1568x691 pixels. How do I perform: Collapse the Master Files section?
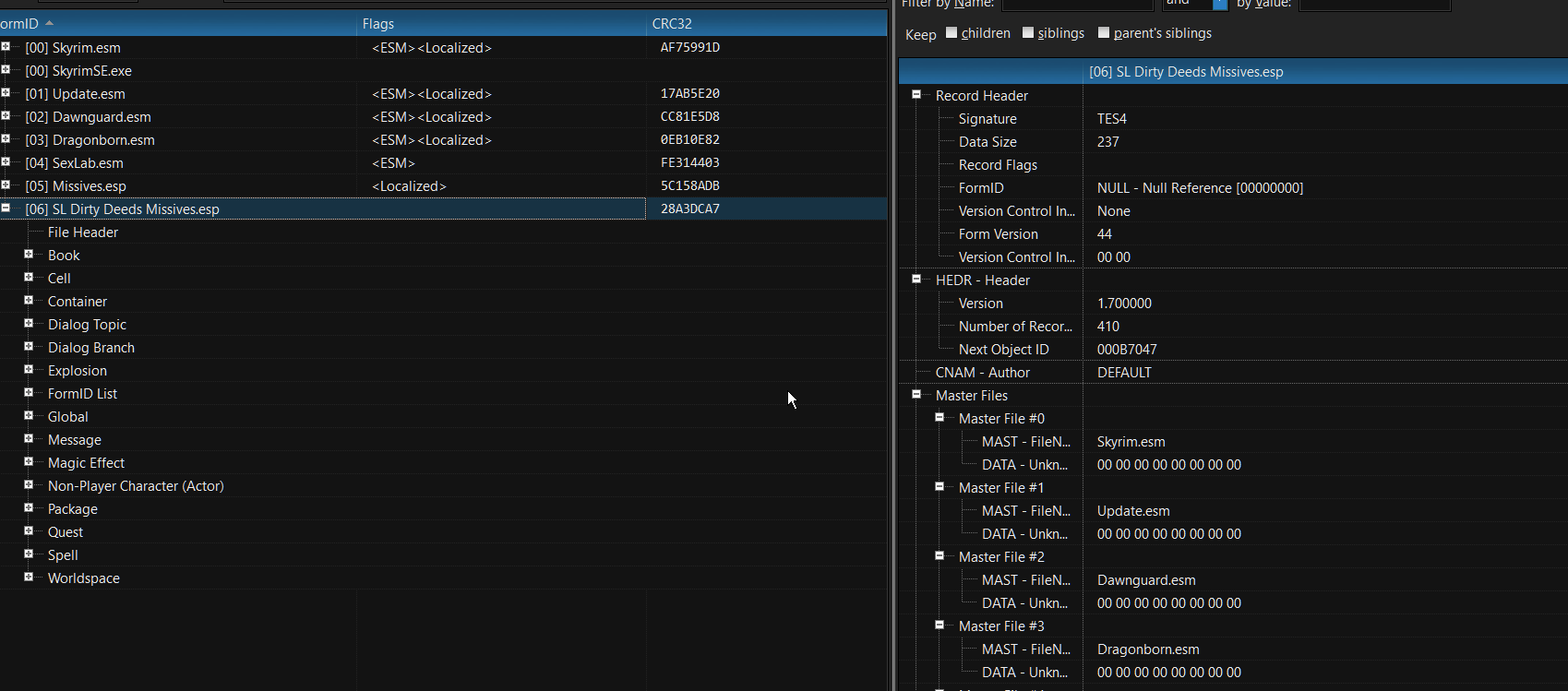(916, 394)
